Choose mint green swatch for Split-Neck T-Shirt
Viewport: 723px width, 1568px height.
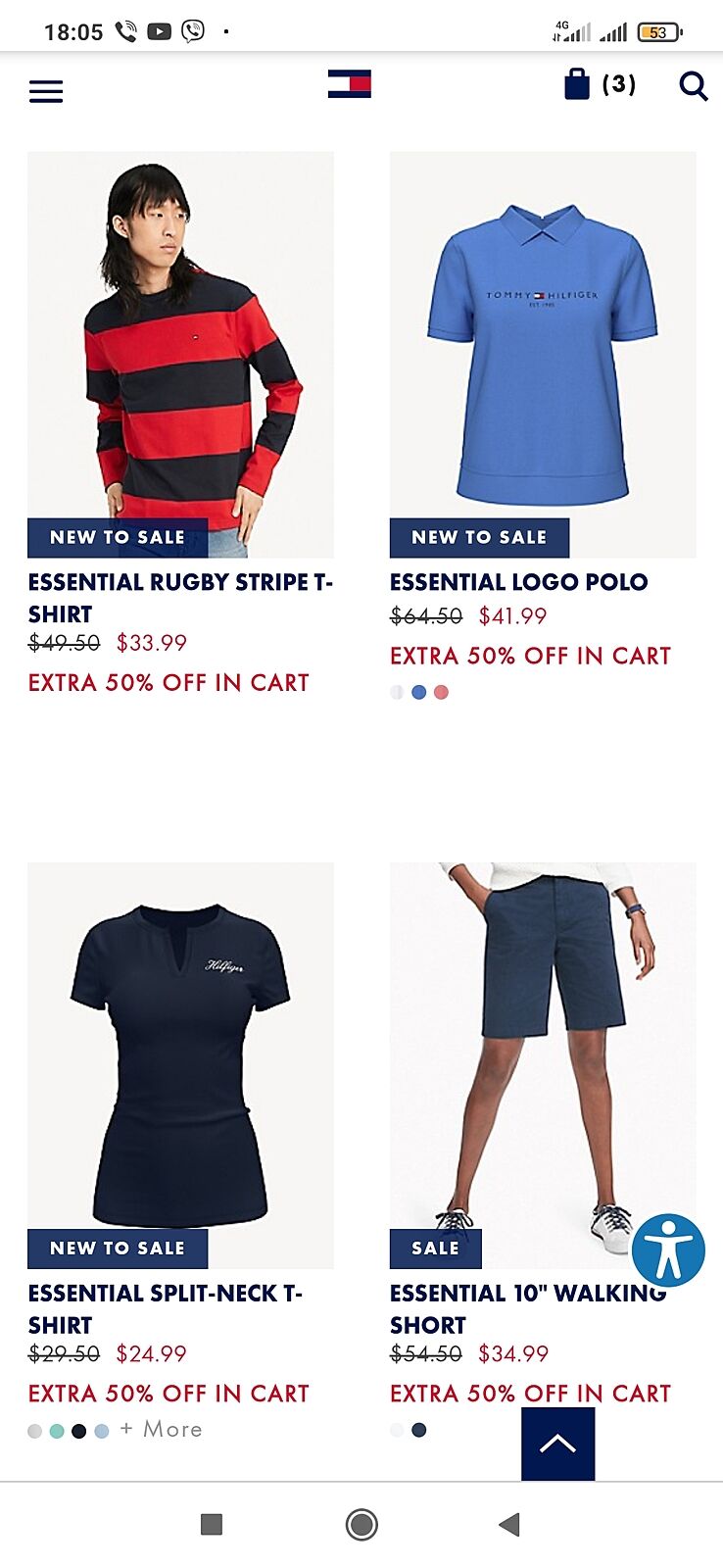57,1431
